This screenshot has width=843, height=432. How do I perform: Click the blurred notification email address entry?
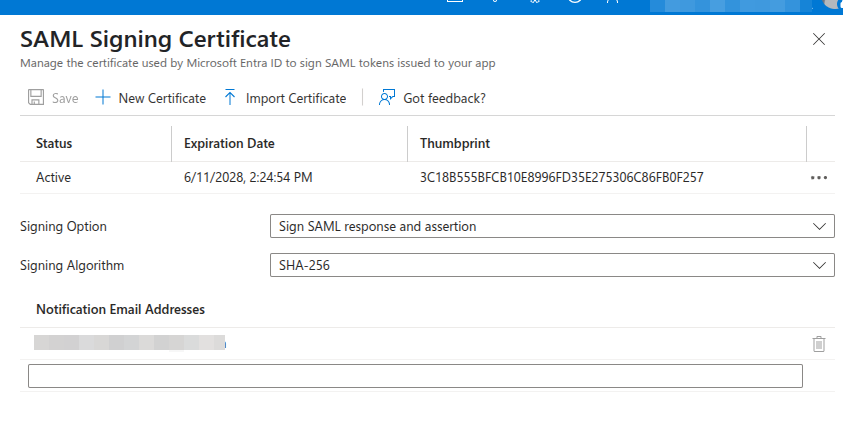pyautogui.click(x=130, y=343)
